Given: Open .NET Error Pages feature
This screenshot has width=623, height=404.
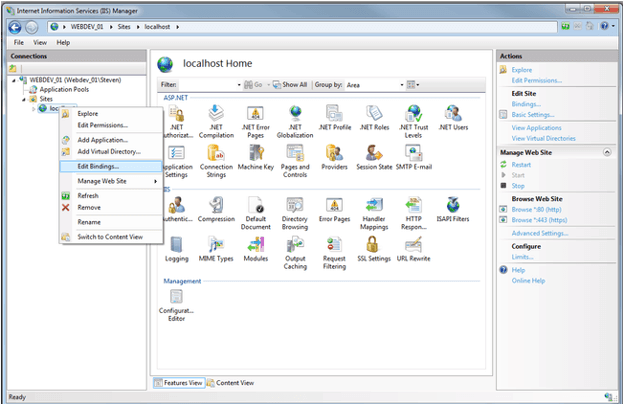Looking at the screenshot, I should (x=255, y=121).
